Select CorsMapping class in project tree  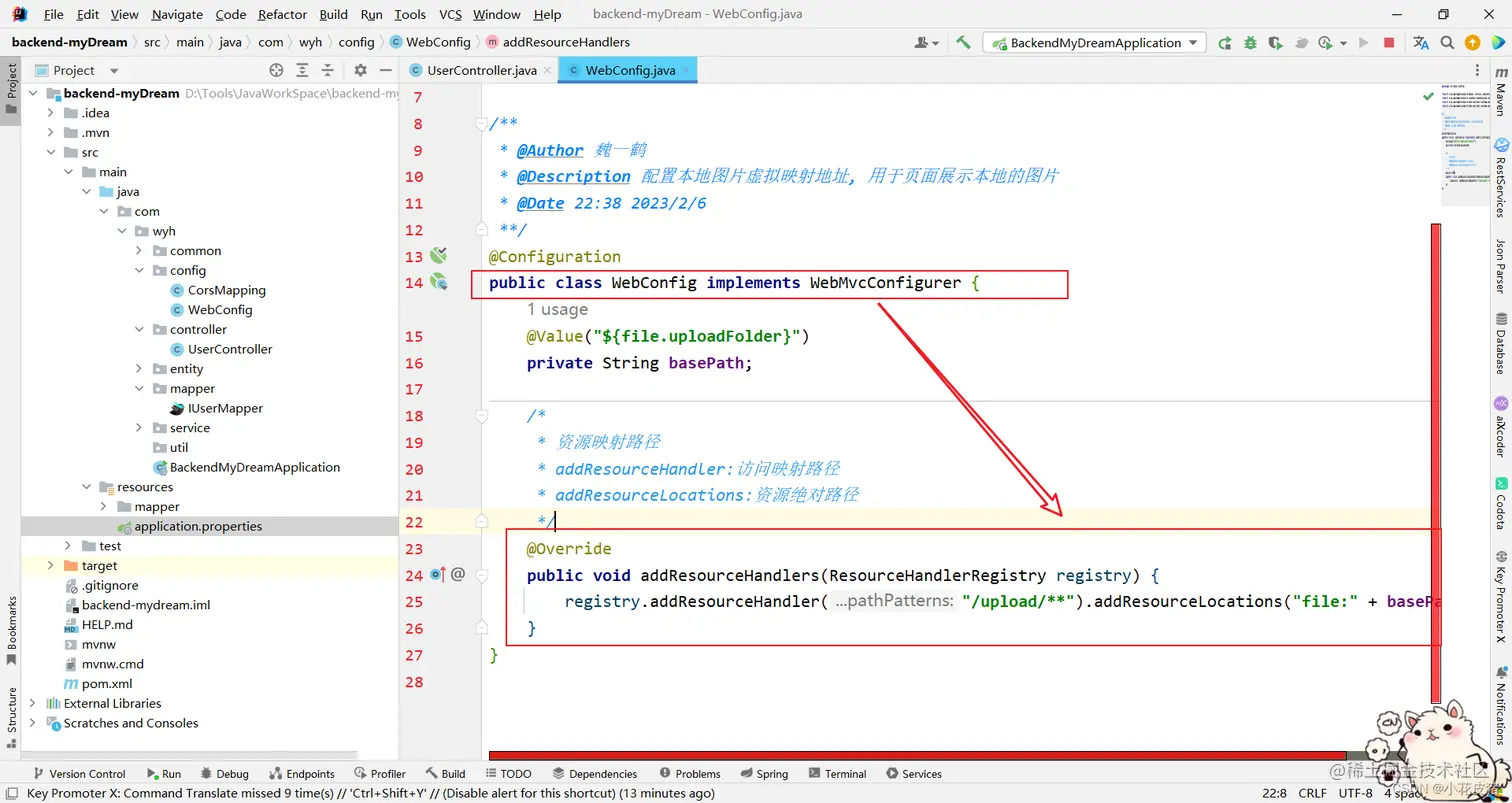pos(226,290)
